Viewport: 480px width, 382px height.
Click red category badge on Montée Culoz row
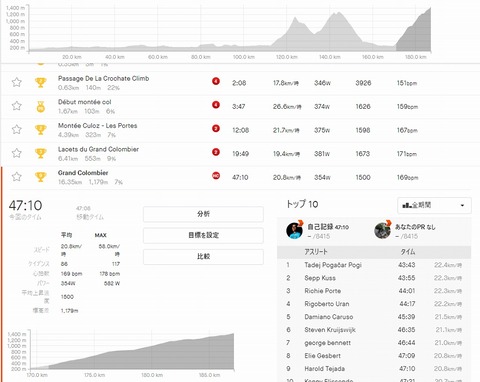(x=216, y=128)
